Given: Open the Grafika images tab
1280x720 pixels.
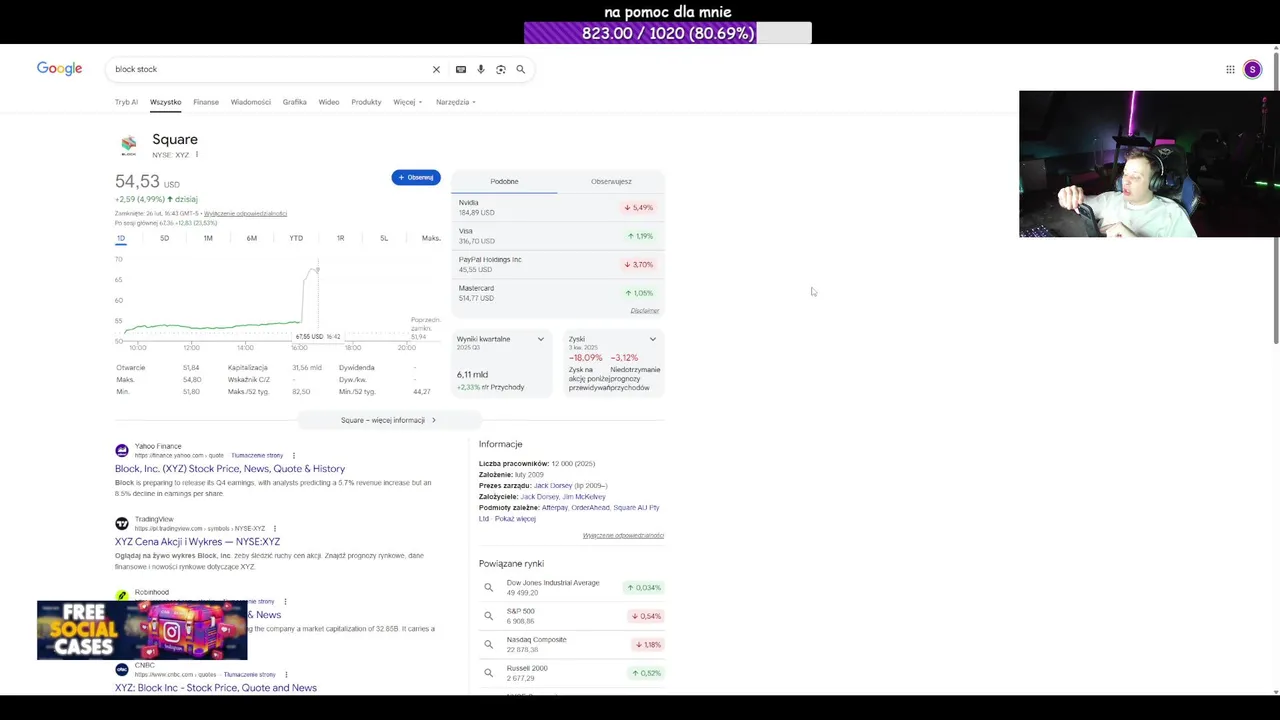Looking at the screenshot, I should tap(294, 102).
